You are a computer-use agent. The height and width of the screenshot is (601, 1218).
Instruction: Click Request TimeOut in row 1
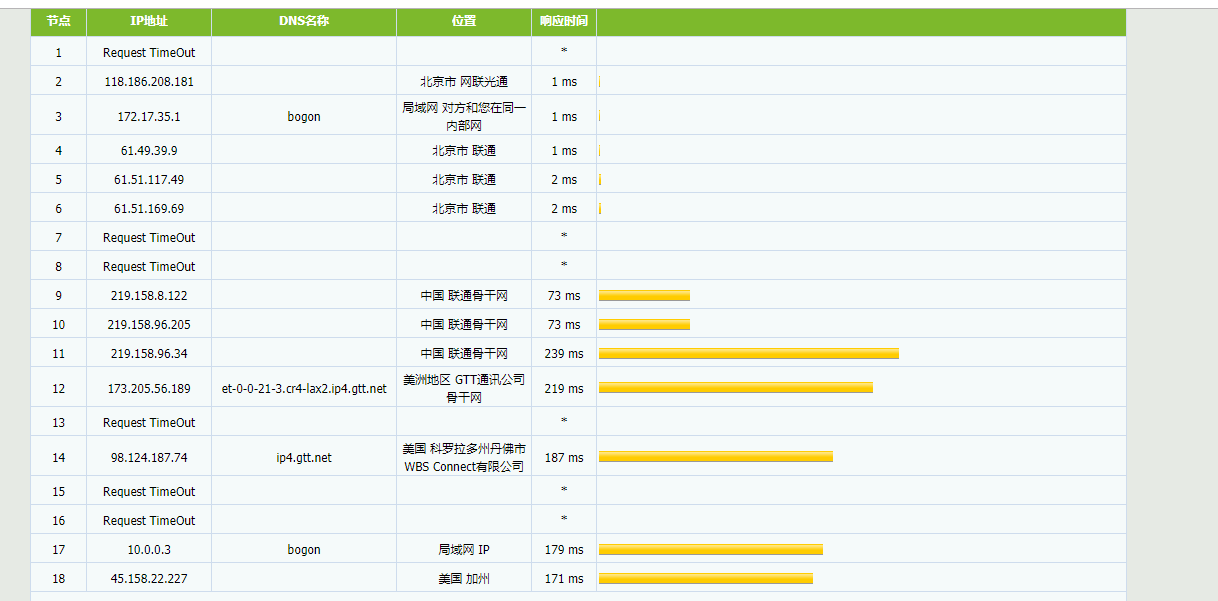point(149,53)
